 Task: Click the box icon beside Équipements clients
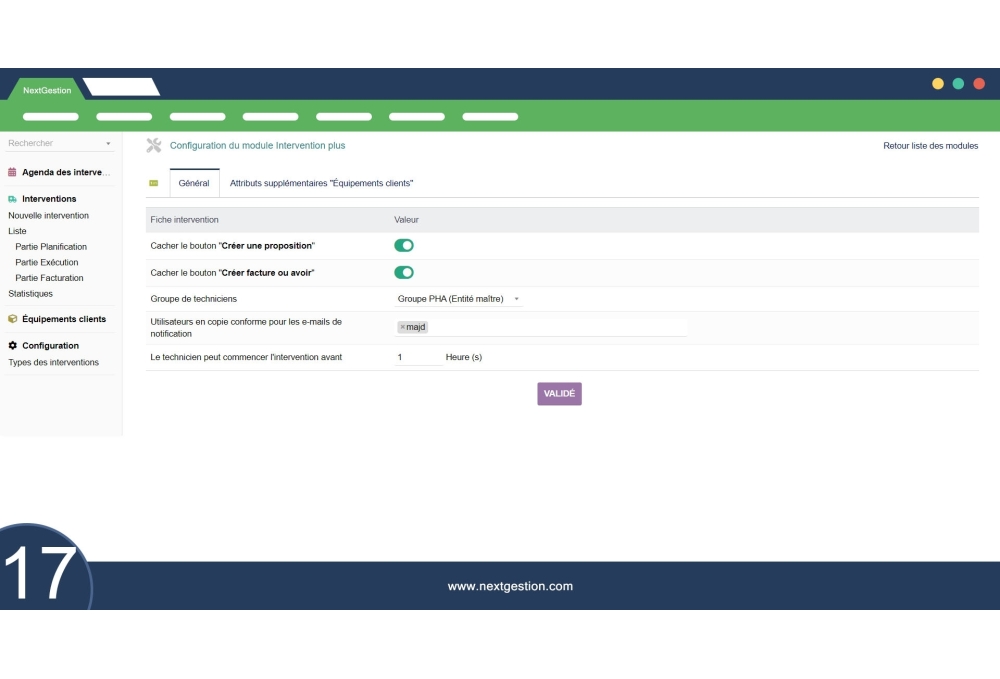(x=12, y=319)
